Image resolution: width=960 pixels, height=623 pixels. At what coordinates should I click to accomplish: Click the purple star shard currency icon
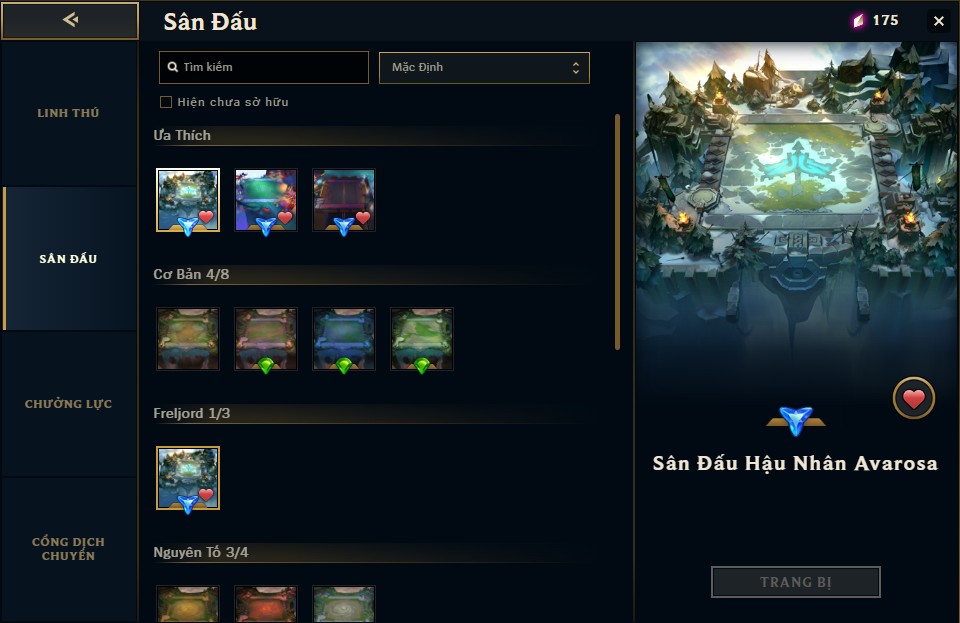(x=859, y=21)
